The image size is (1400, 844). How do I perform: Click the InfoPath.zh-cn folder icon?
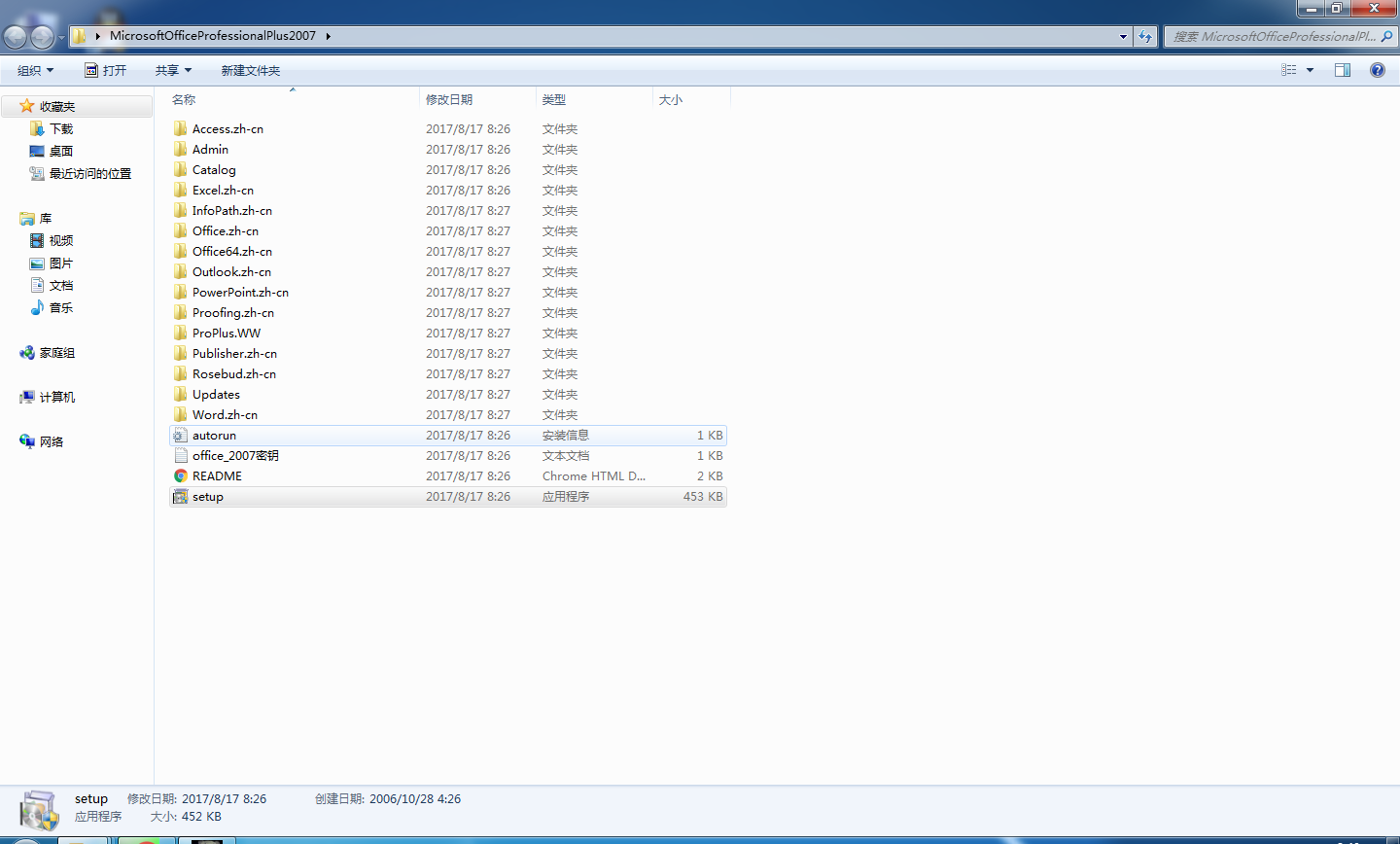pos(181,210)
